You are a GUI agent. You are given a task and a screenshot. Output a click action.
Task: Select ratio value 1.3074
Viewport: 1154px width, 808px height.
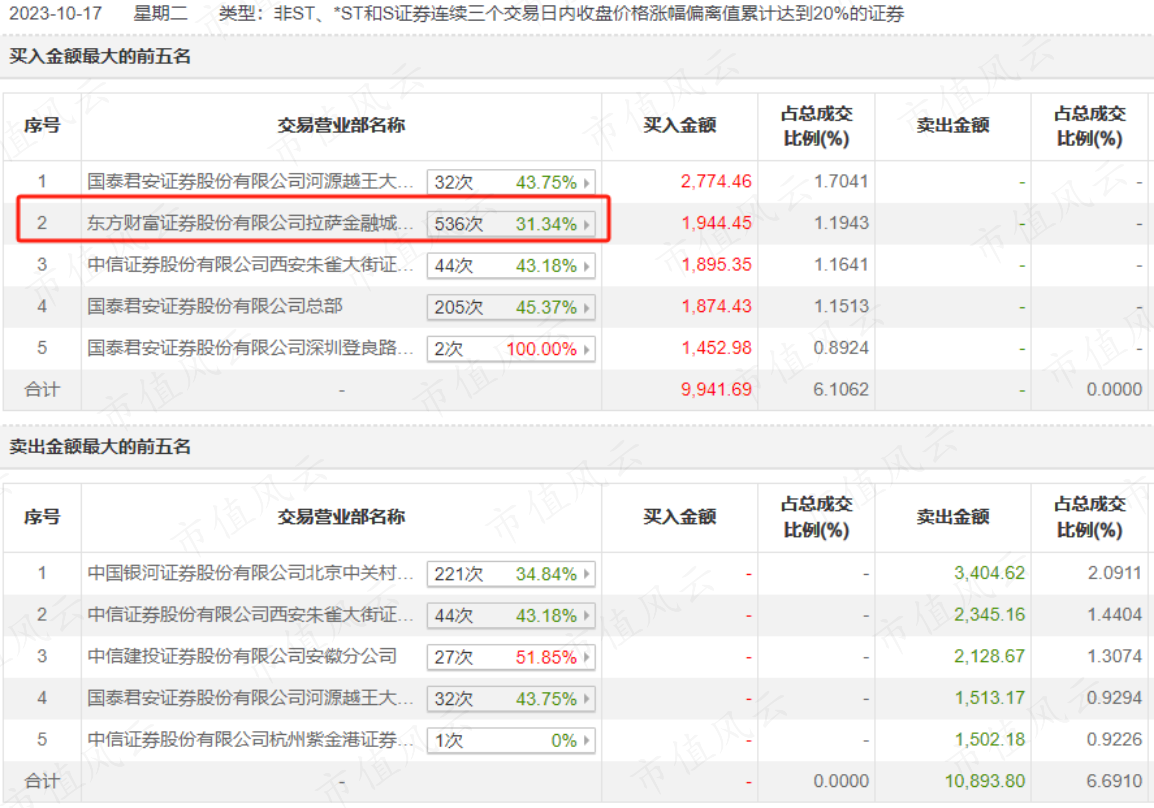1115,656
